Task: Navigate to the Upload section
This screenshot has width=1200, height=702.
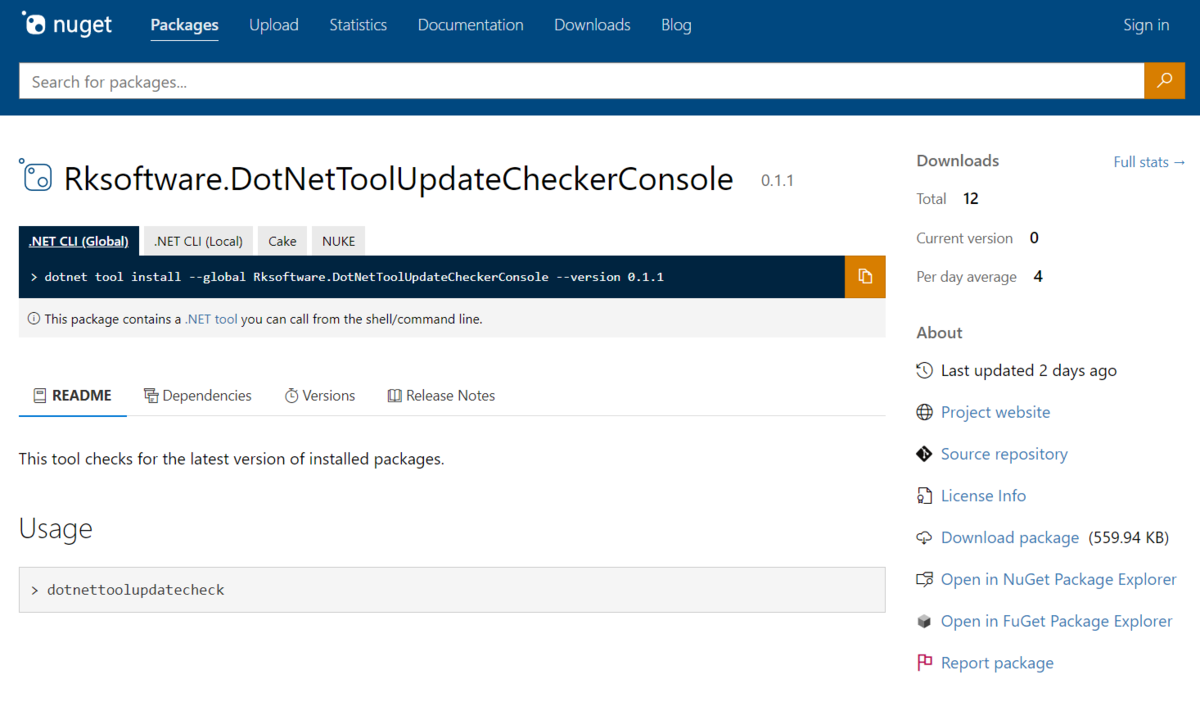Action: (x=273, y=25)
